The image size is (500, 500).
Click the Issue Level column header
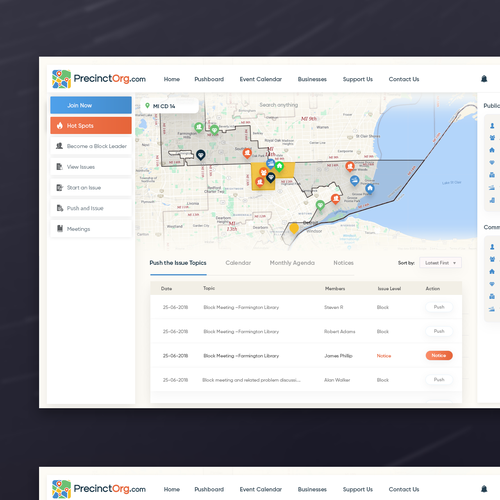pyautogui.click(x=389, y=289)
